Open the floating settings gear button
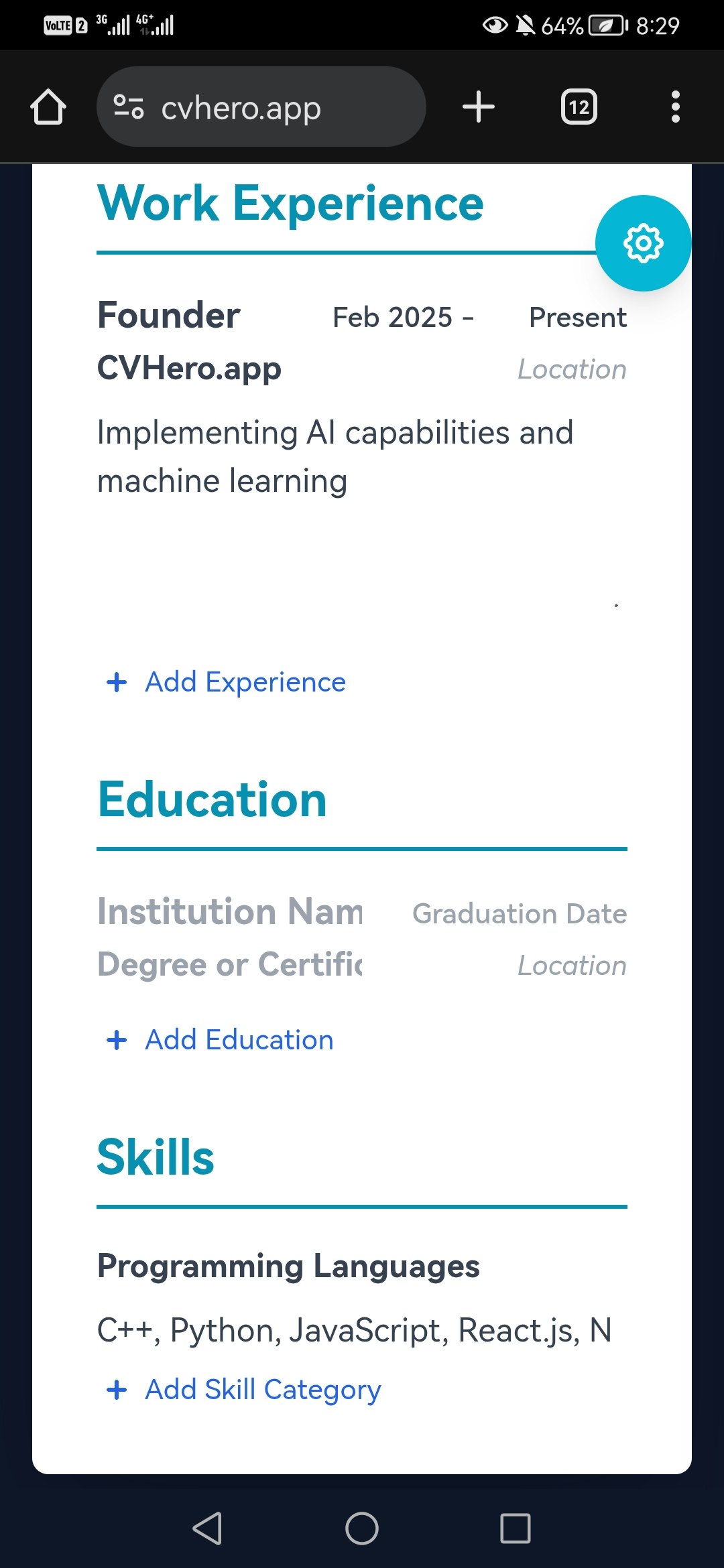724x1568 pixels. click(x=643, y=243)
